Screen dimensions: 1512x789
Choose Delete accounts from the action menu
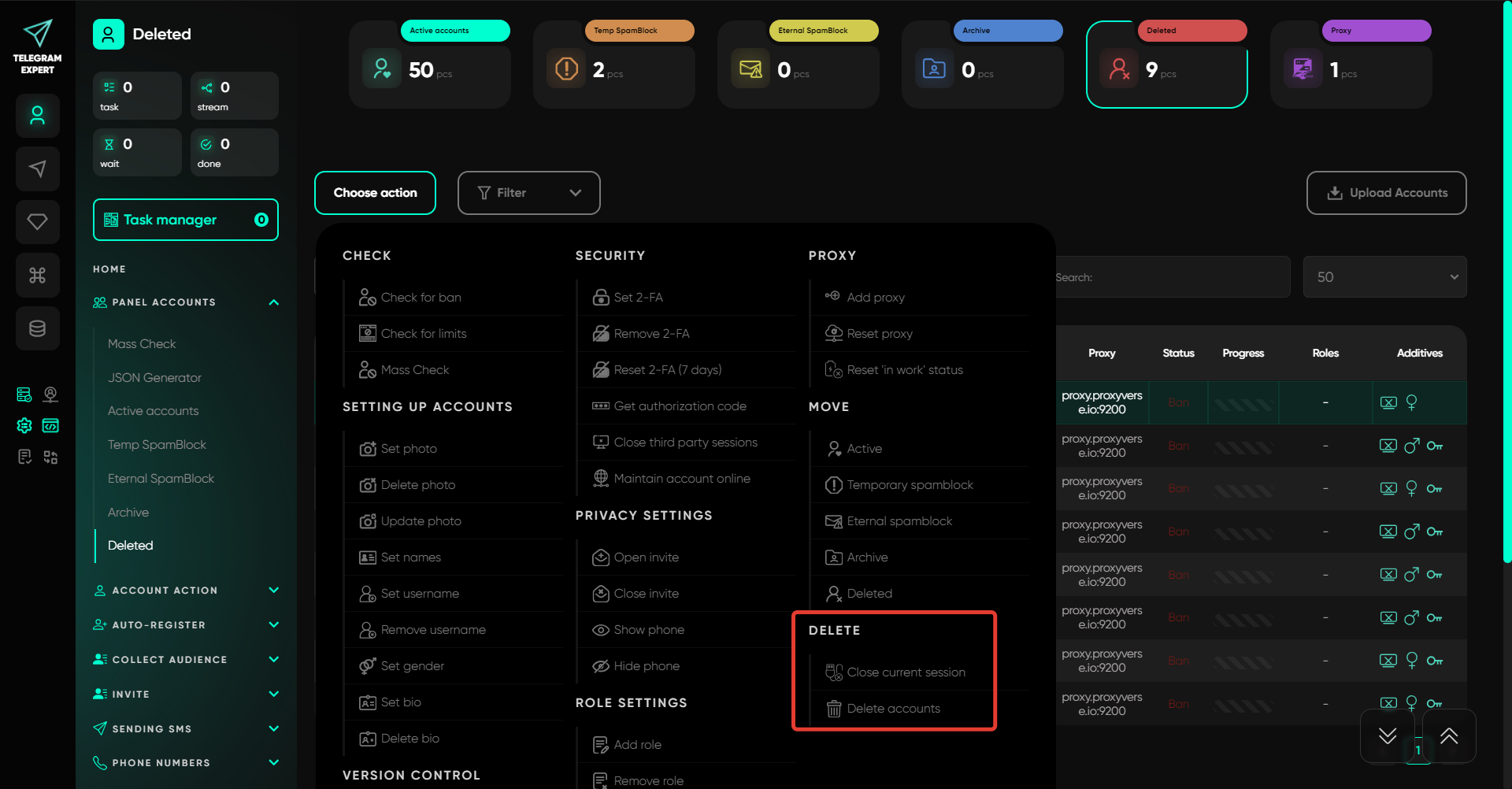click(893, 709)
